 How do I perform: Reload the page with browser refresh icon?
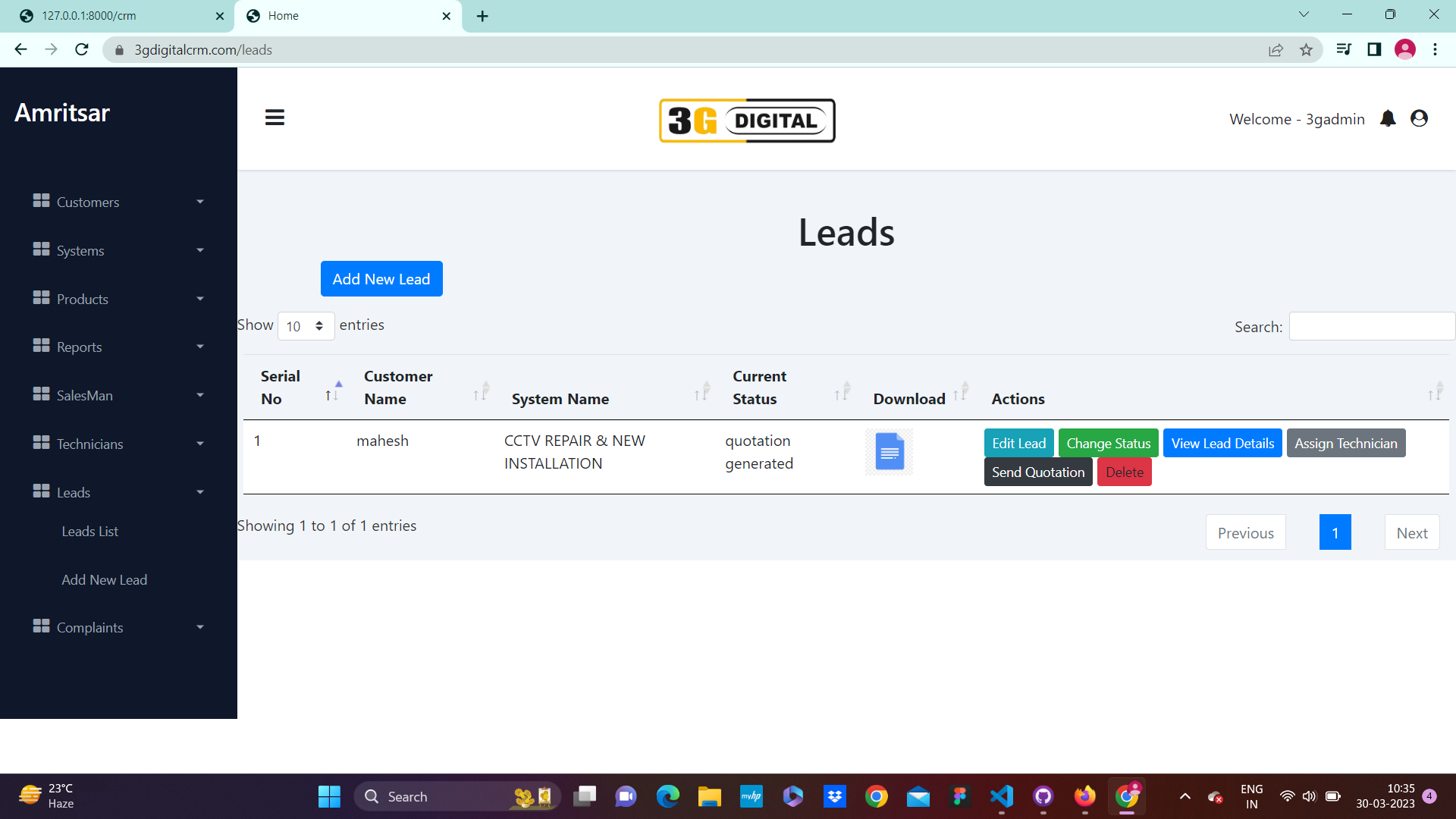(82, 49)
